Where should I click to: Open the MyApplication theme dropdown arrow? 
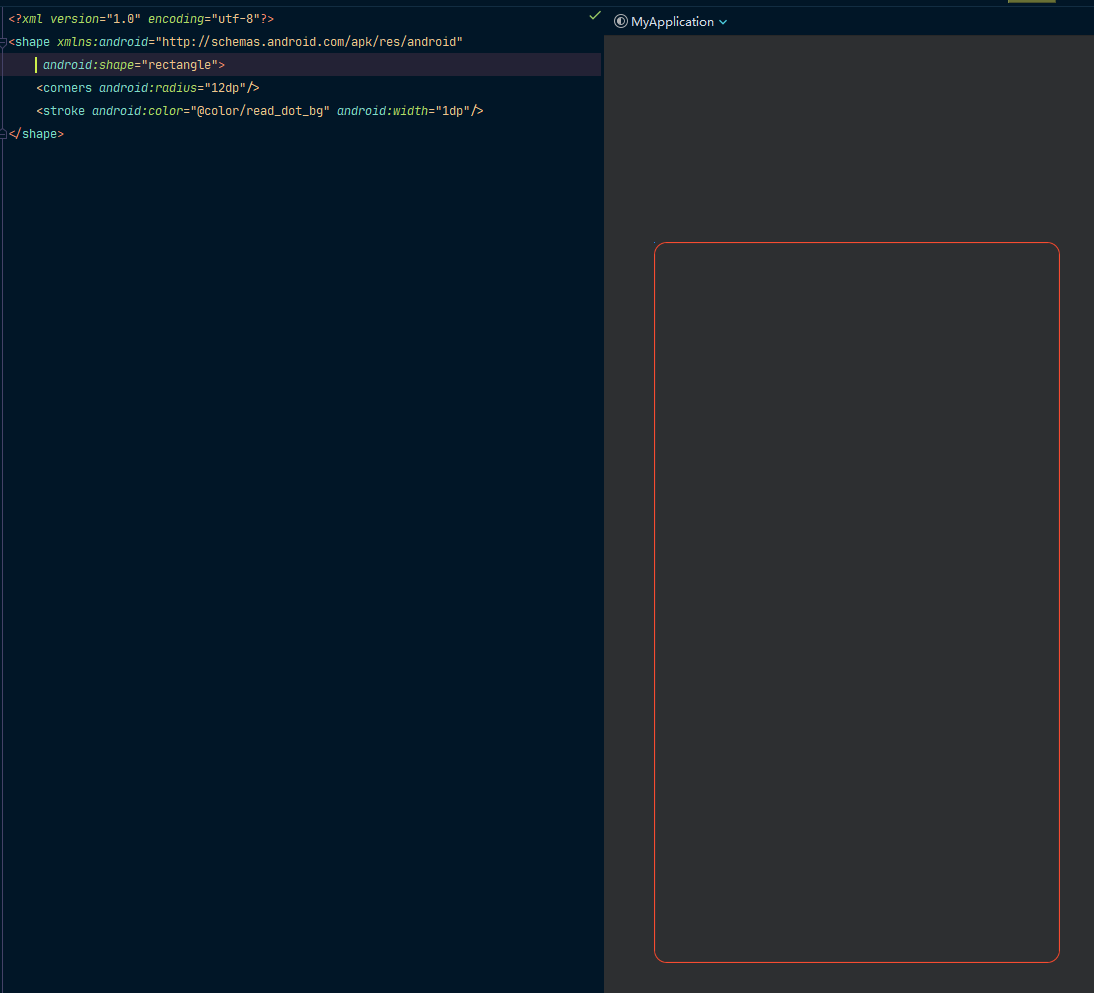coord(723,22)
